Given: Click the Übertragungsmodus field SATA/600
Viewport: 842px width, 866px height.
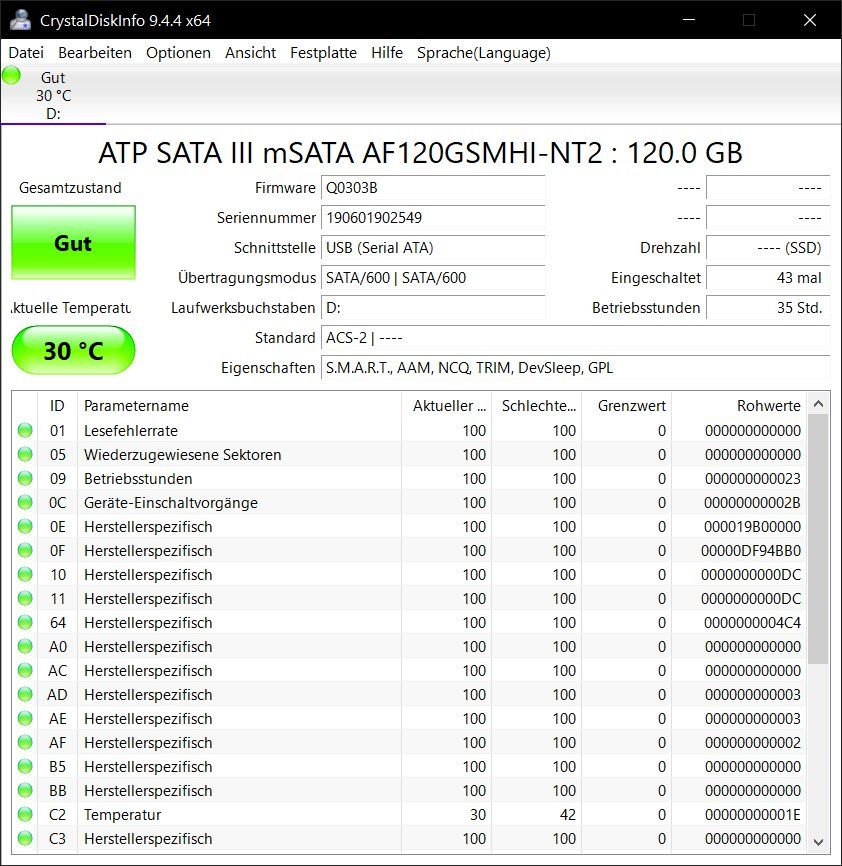Looking at the screenshot, I should 433,278.
